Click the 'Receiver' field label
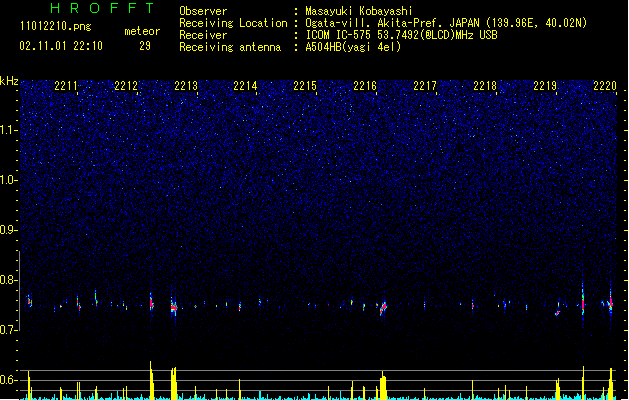 pos(203,35)
